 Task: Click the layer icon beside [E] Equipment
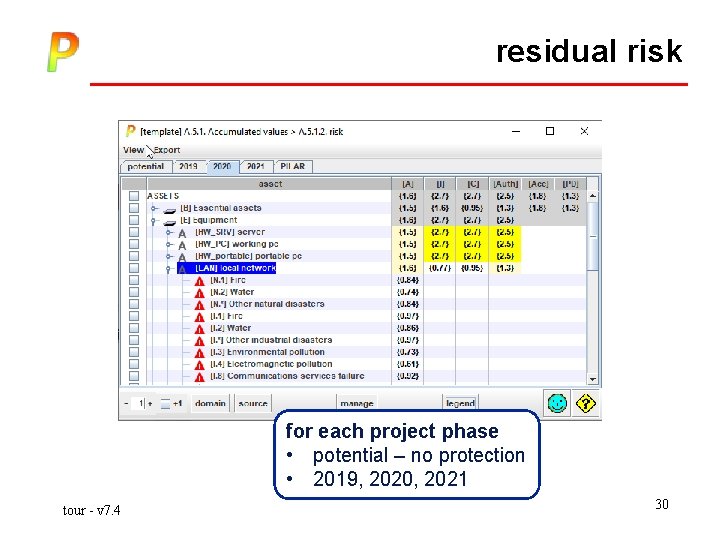(x=170, y=222)
